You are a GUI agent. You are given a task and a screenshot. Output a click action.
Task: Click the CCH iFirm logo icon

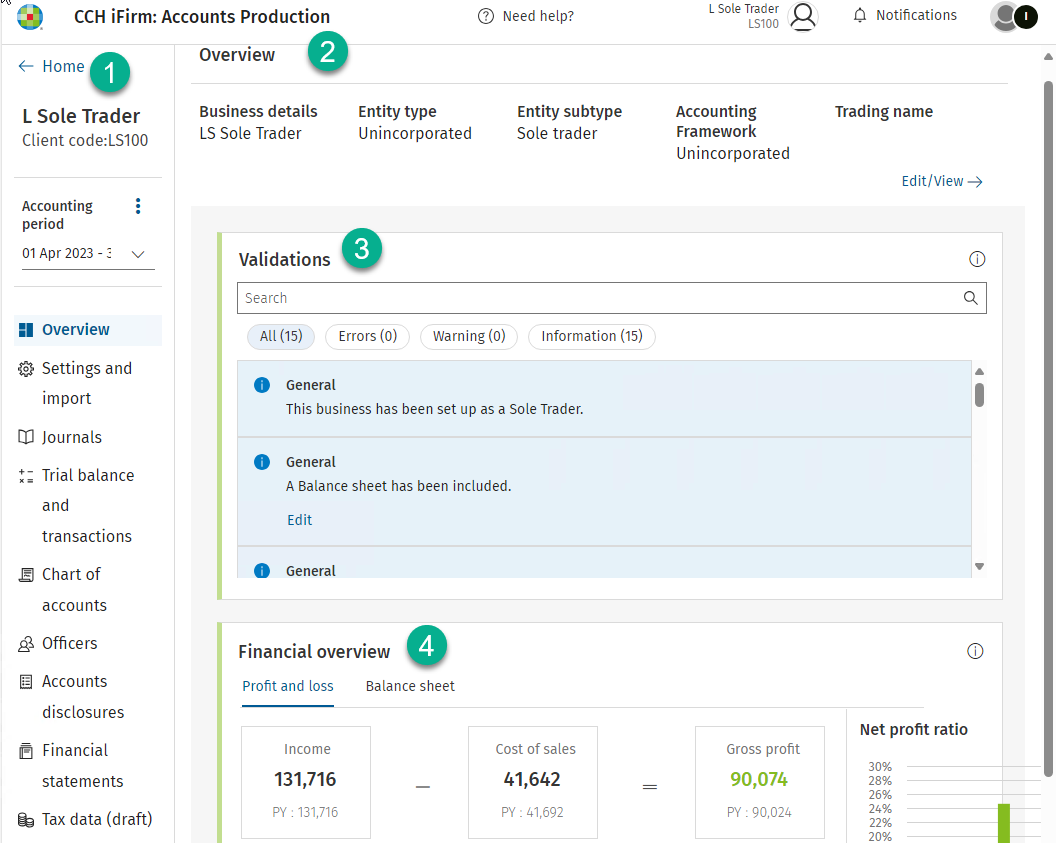pyautogui.click(x=30, y=17)
